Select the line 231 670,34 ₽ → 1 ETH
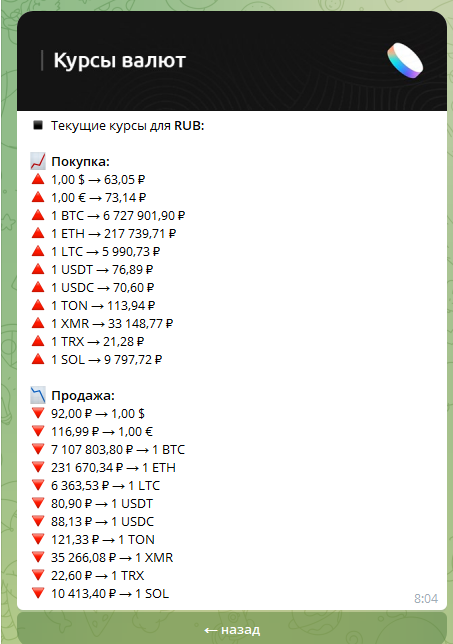Viewport: 453px width, 644px height. pos(113,467)
